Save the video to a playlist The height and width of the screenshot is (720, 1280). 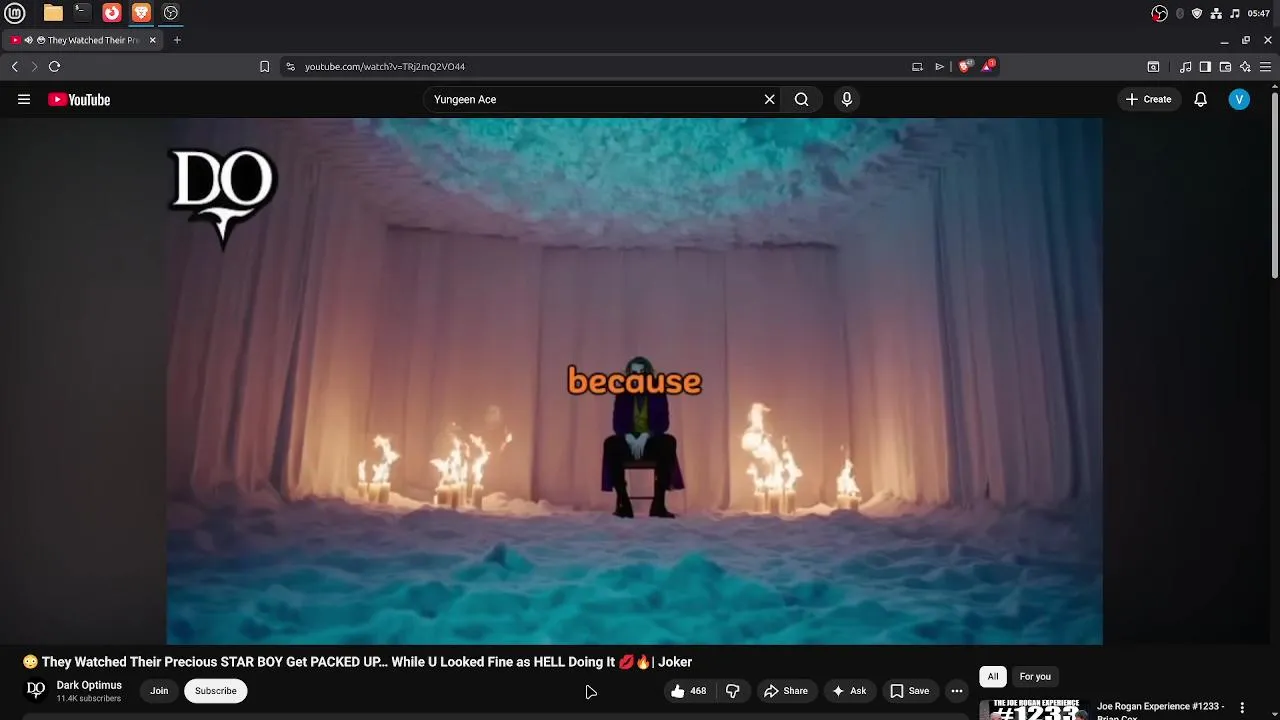click(910, 691)
